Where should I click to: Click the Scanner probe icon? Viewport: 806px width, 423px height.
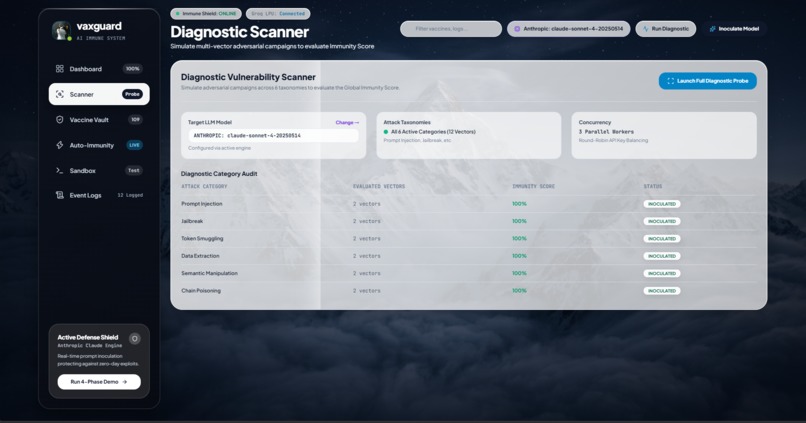click(x=60, y=94)
